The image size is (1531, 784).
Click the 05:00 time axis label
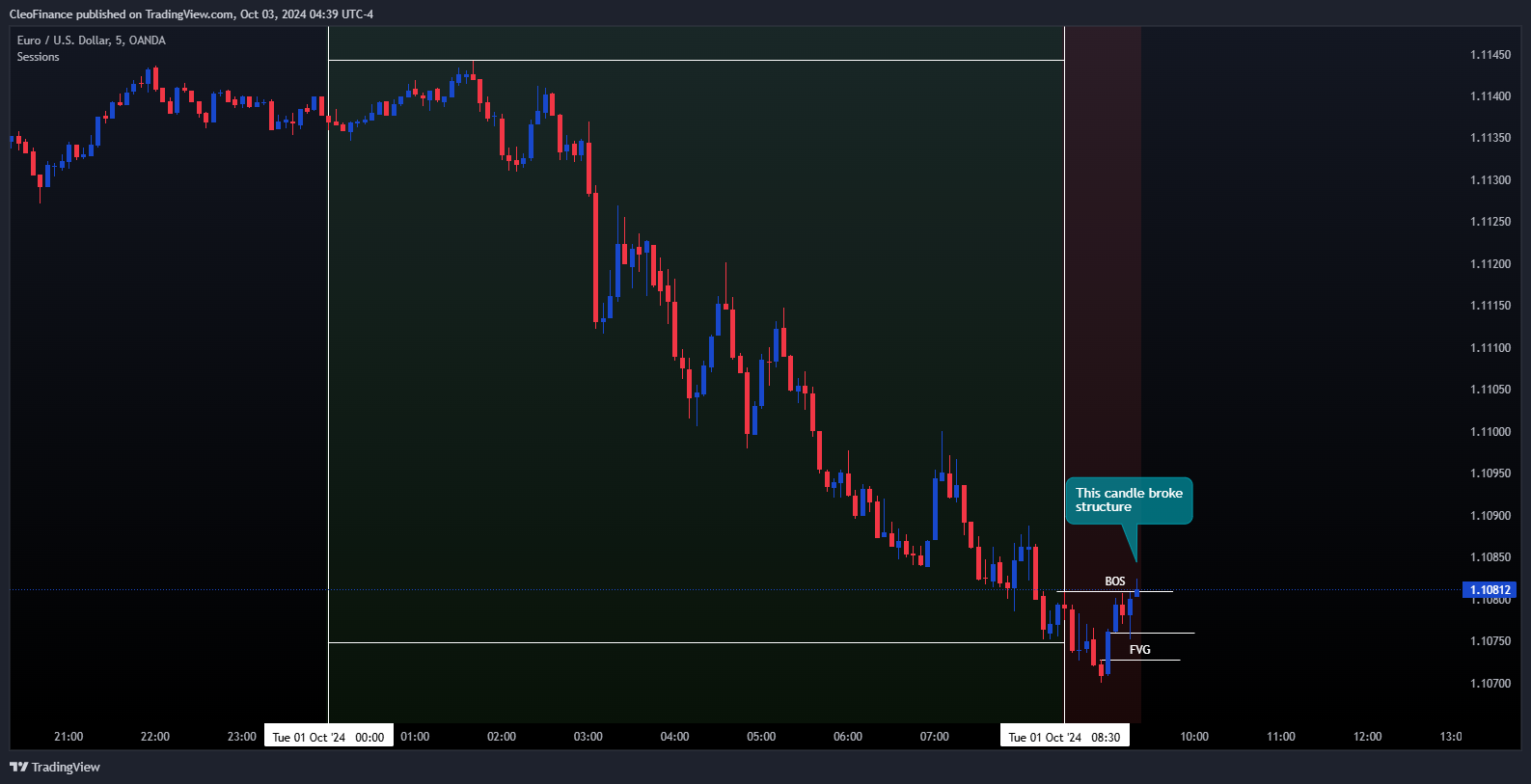click(x=761, y=737)
